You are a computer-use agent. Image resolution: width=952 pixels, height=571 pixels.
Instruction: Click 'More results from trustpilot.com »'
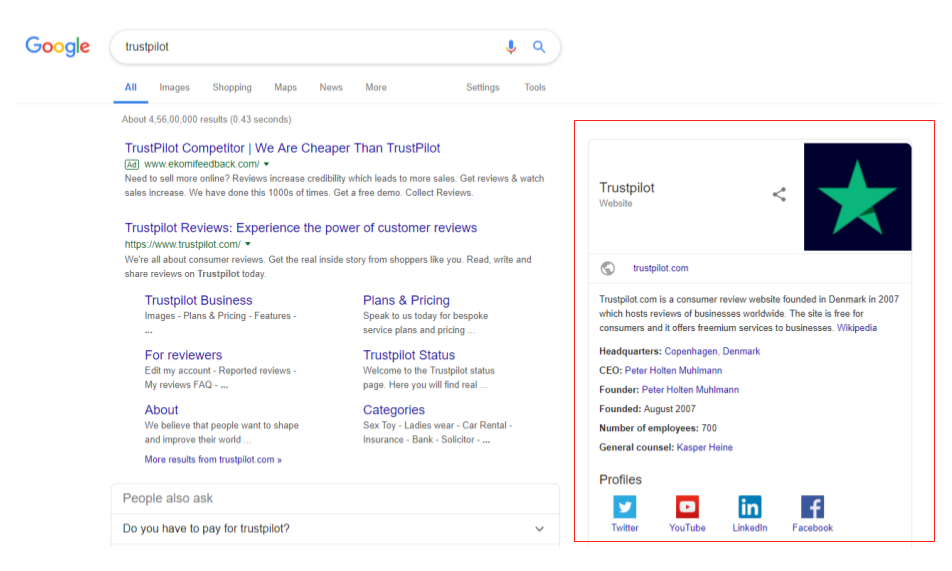[x=213, y=459]
